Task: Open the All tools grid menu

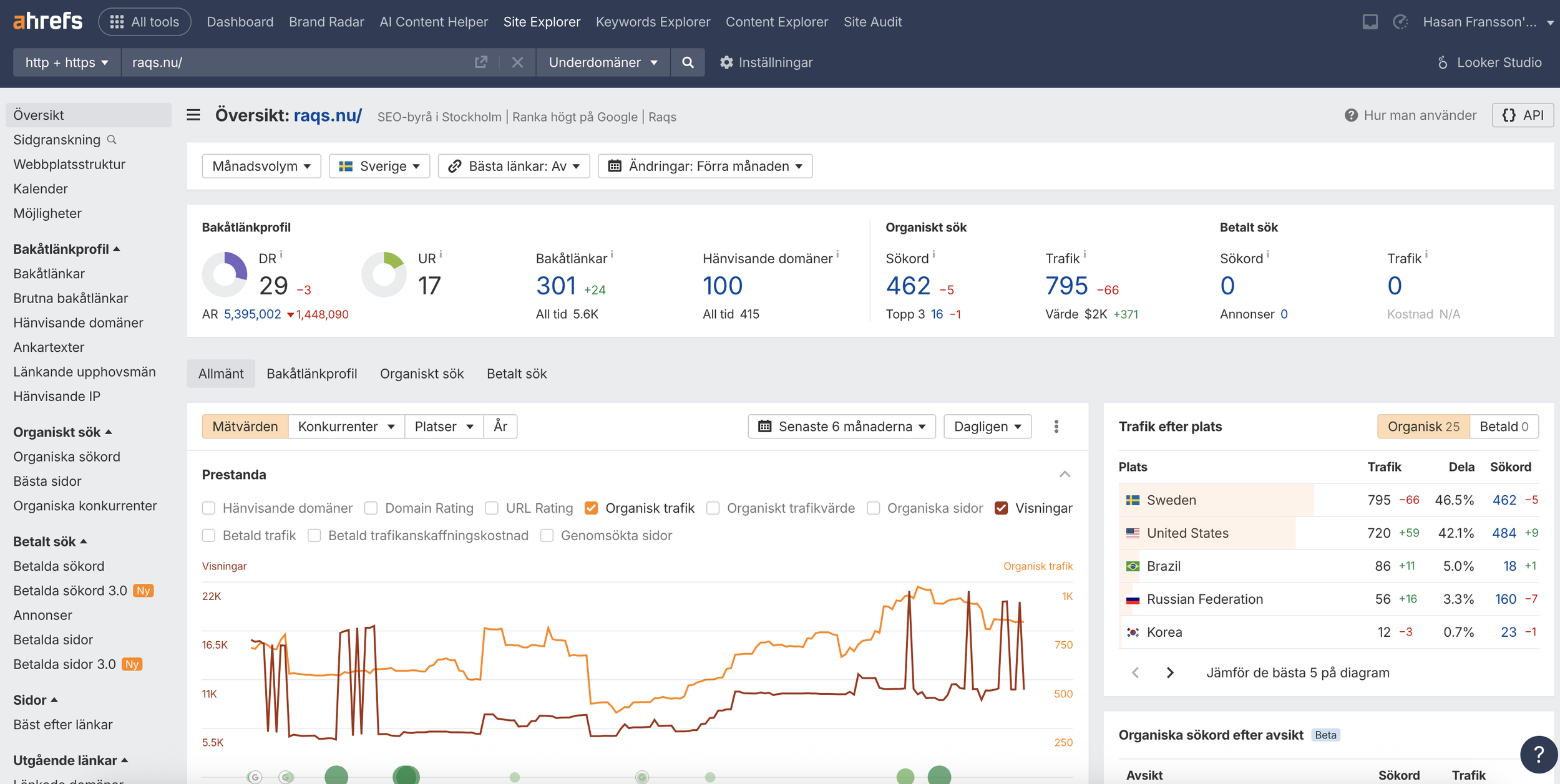Action: [x=145, y=22]
